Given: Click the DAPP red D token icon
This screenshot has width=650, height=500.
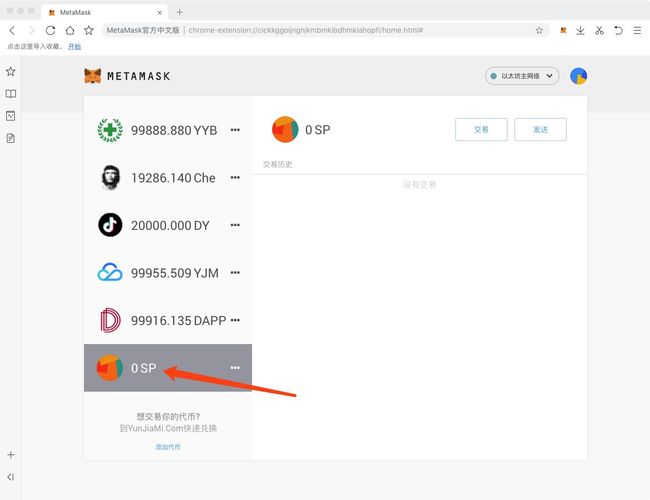Looking at the screenshot, I should [110, 320].
